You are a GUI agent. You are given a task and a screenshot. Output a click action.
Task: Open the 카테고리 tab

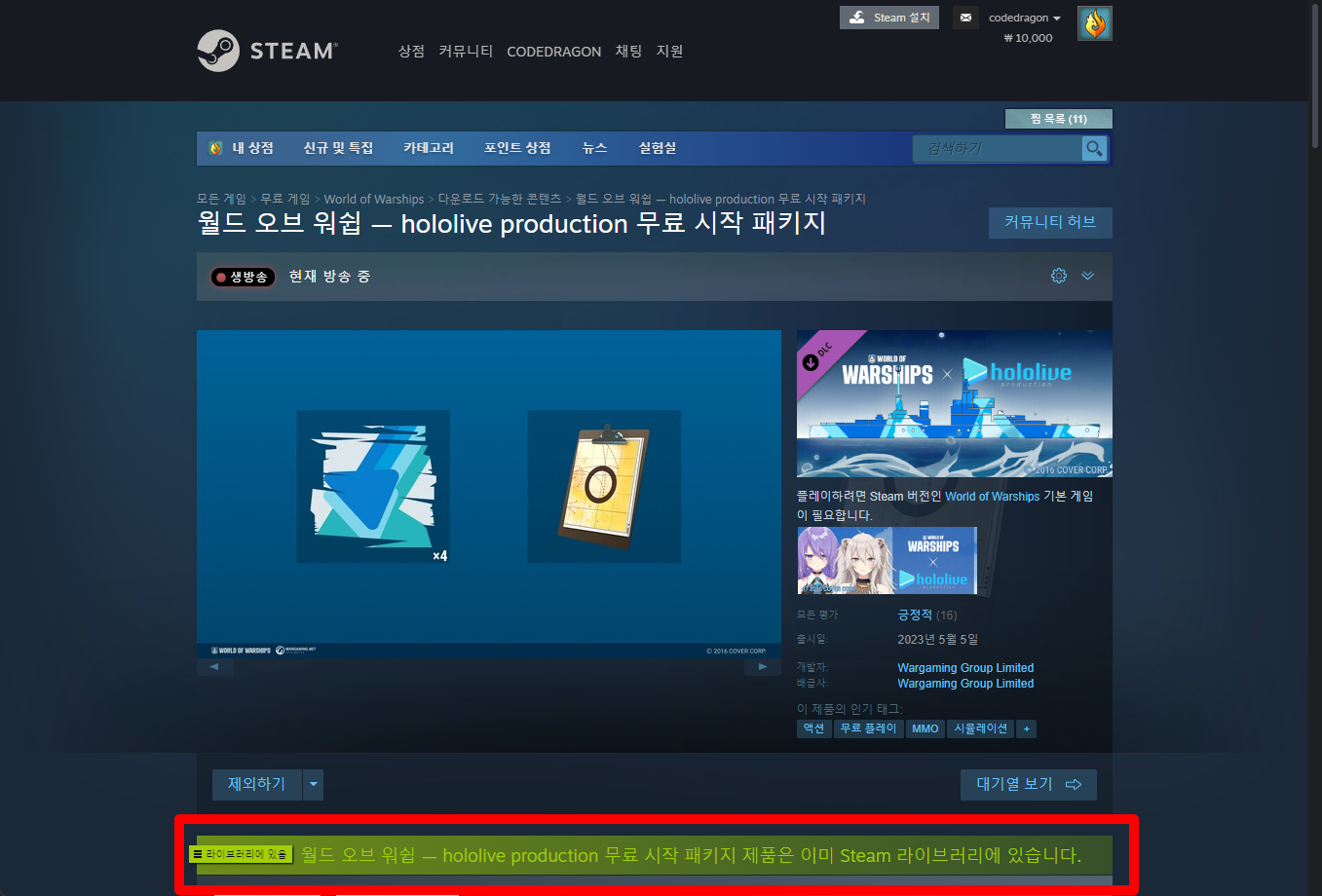click(429, 148)
